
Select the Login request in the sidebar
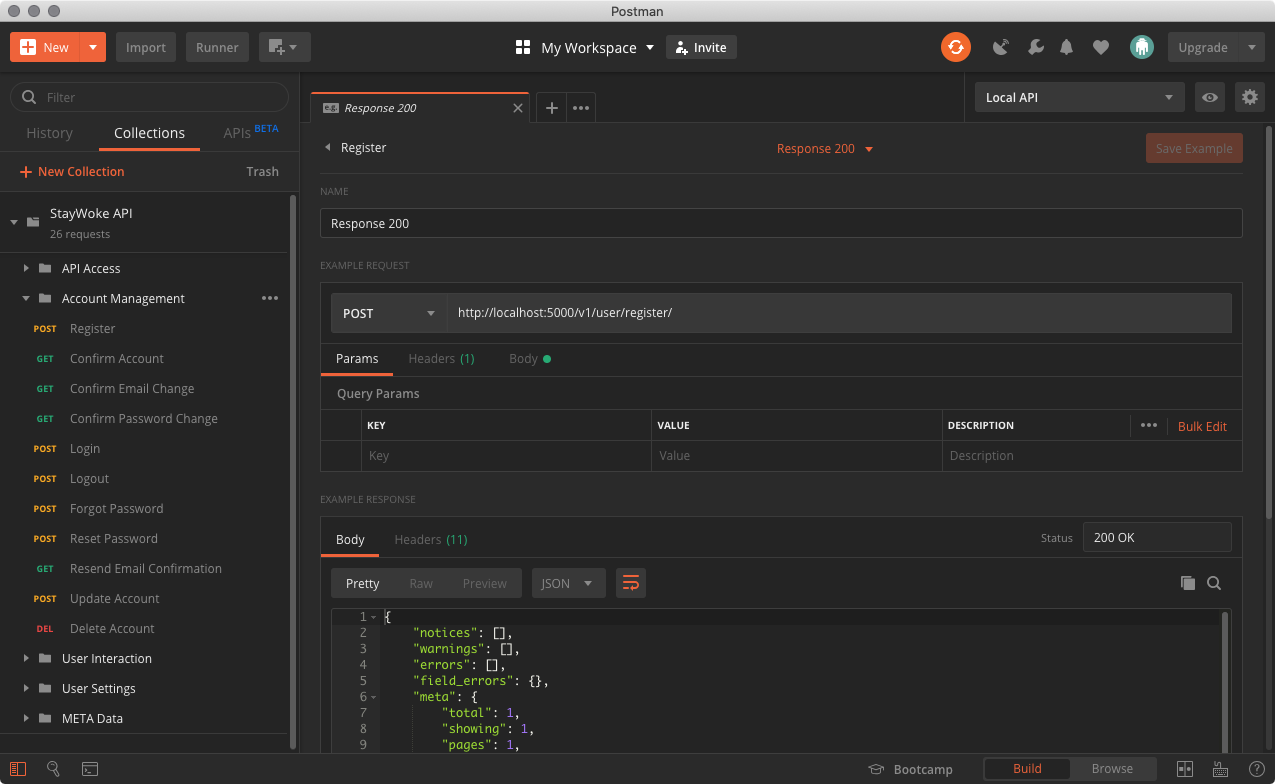click(85, 448)
